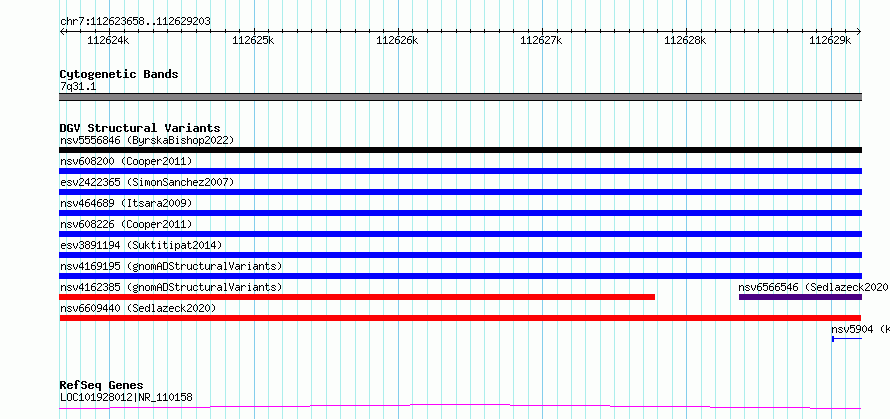Click the red nsv6609440 variant bar
This screenshot has height=419, width=890.
click(460, 318)
